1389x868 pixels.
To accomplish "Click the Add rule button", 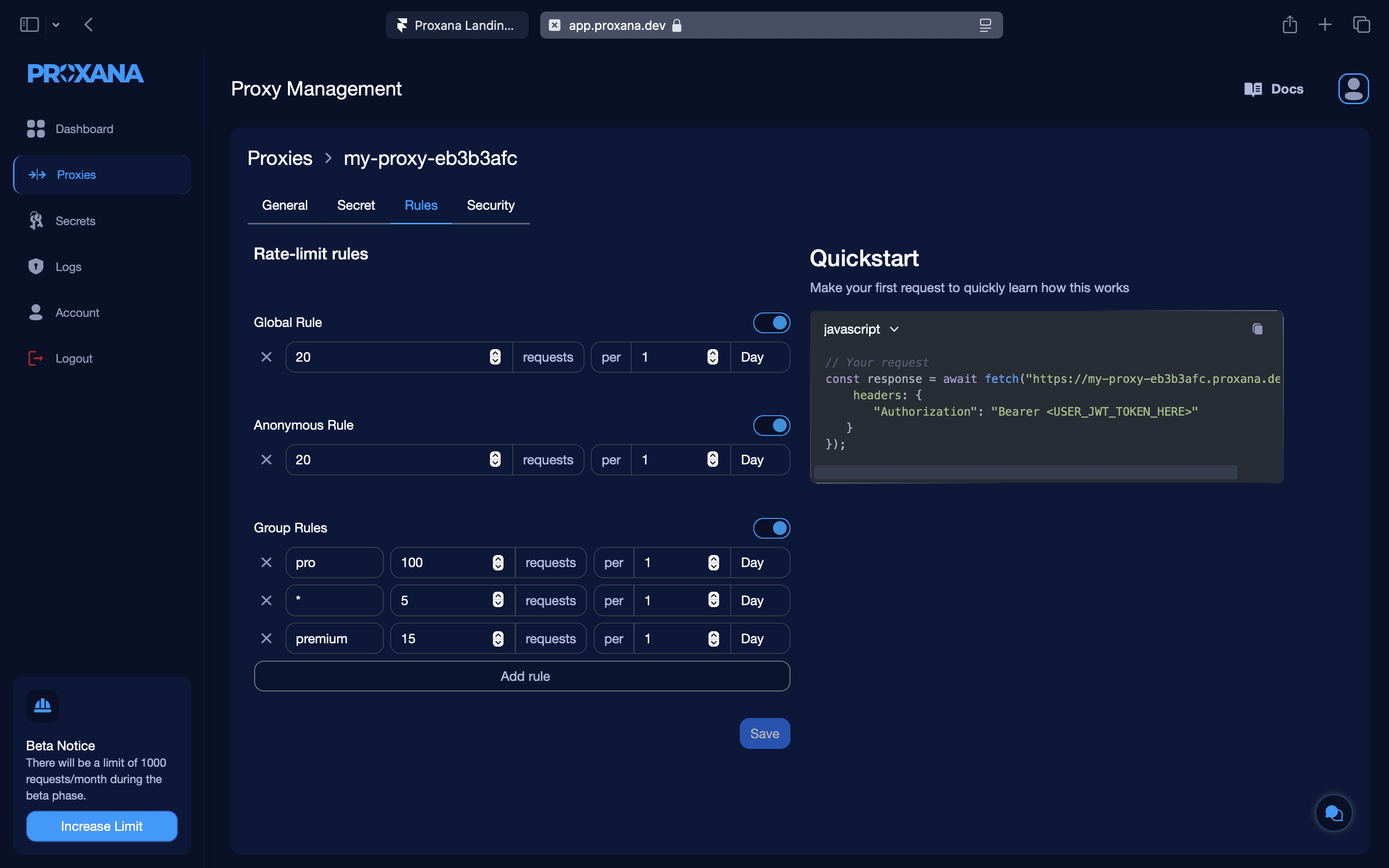I will 522,676.
